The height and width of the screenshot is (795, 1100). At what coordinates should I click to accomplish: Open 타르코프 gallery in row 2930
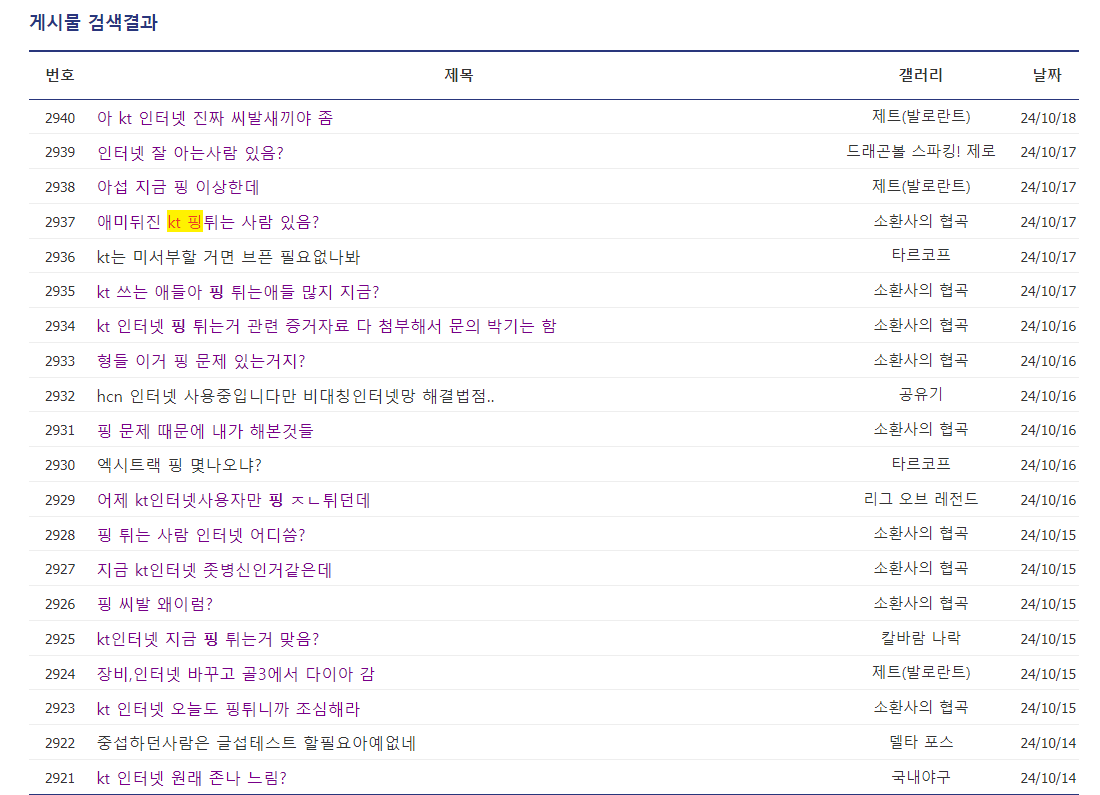tap(920, 463)
